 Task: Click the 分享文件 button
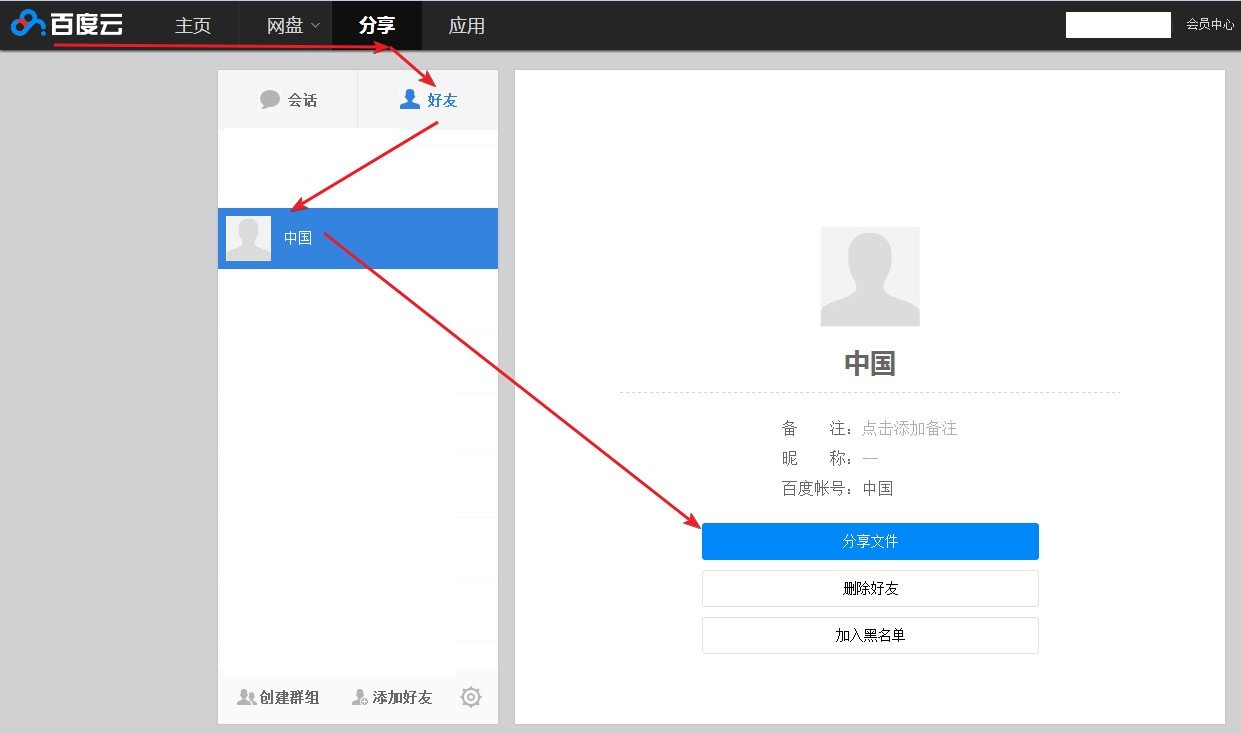pos(869,541)
